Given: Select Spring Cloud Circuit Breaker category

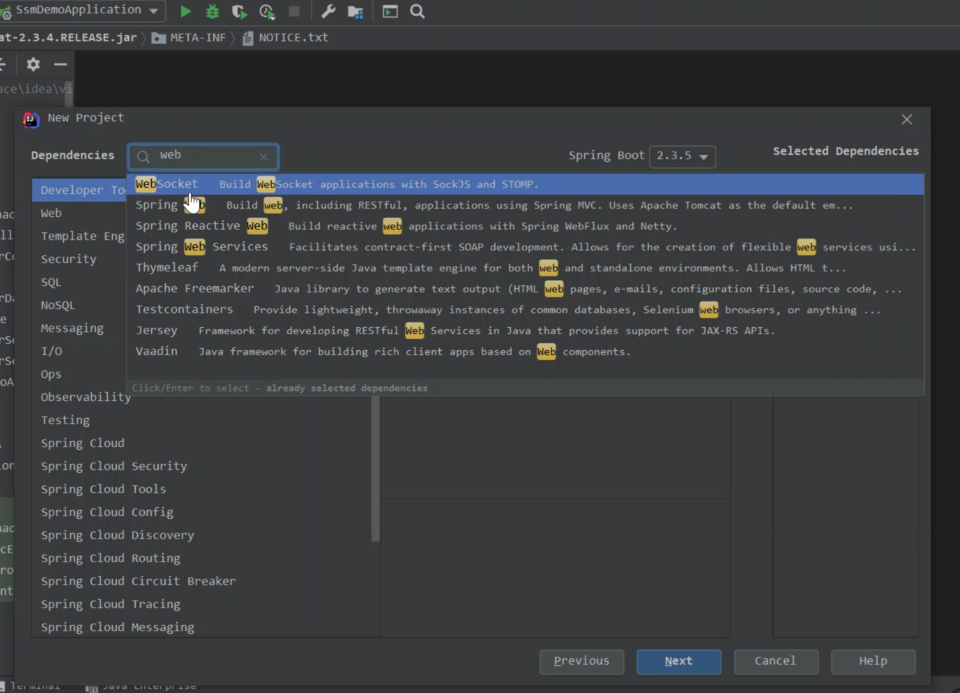Looking at the screenshot, I should coord(202,581).
